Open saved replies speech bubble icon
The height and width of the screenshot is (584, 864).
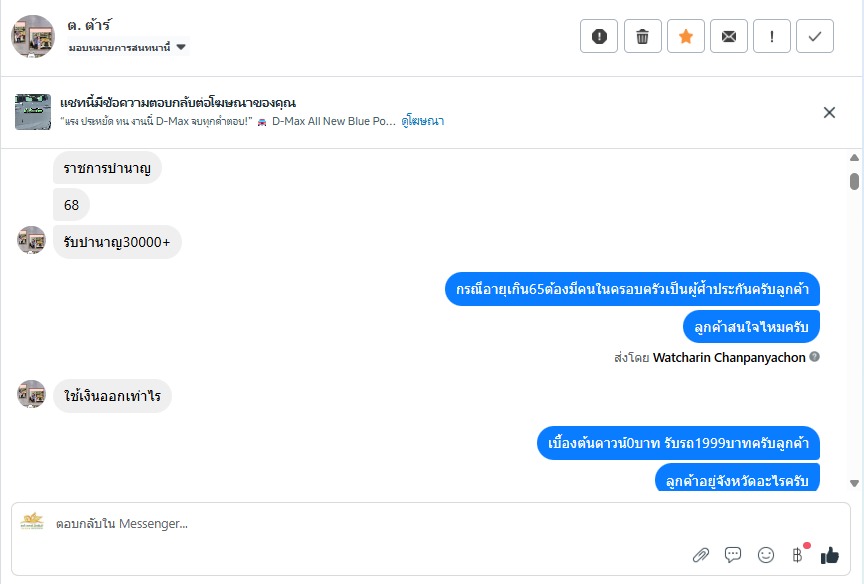point(733,554)
